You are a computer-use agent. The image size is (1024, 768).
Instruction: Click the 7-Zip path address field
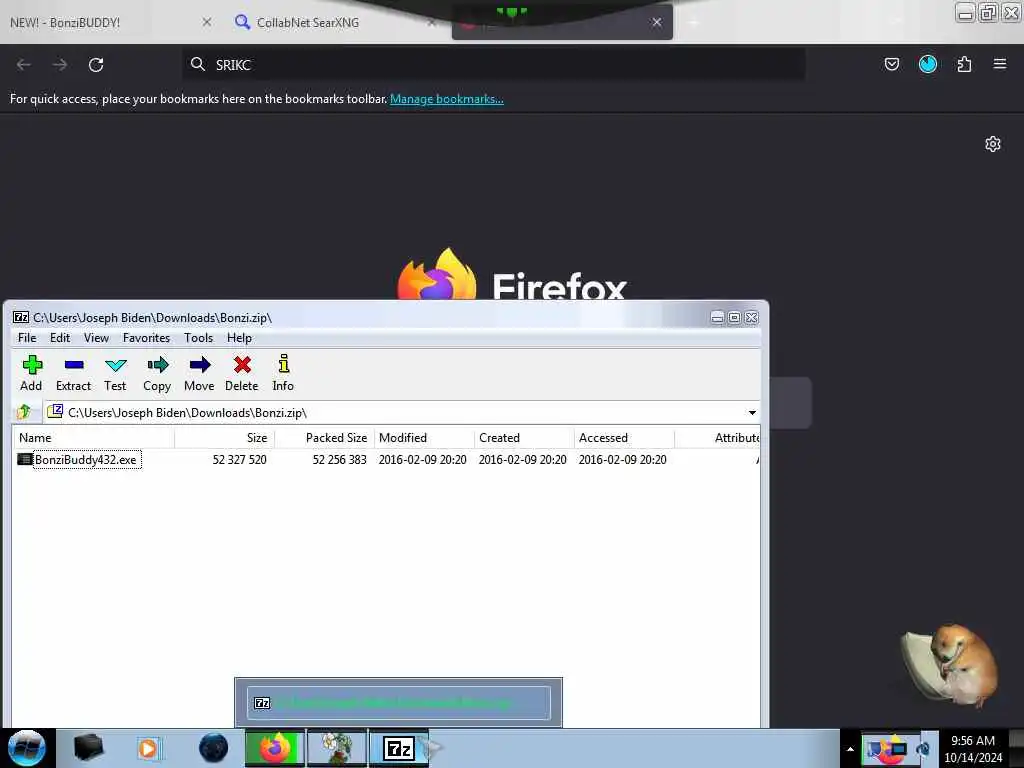[x=402, y=413]
